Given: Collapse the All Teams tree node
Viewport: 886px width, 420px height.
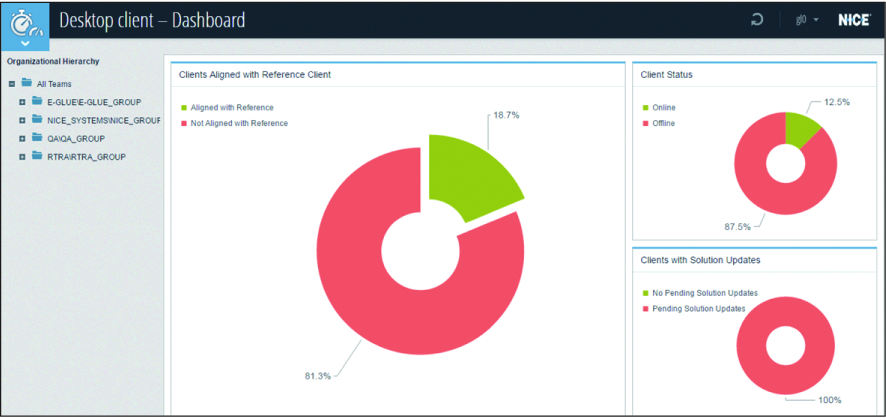Looking at the screenshot, I should pyautogui.click(x=11, y=84).
